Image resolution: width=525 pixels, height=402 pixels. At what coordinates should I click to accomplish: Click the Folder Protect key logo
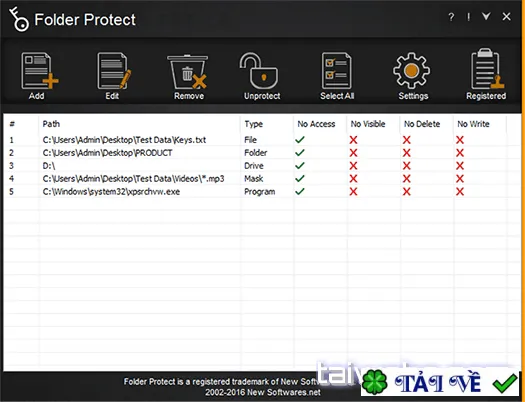click(19, 19)
